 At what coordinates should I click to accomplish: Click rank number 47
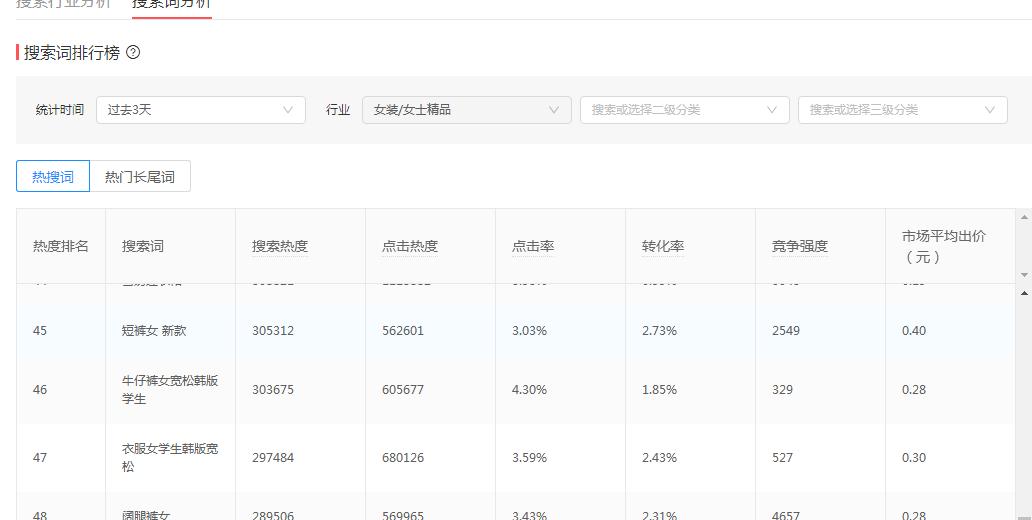coord(40,457)
